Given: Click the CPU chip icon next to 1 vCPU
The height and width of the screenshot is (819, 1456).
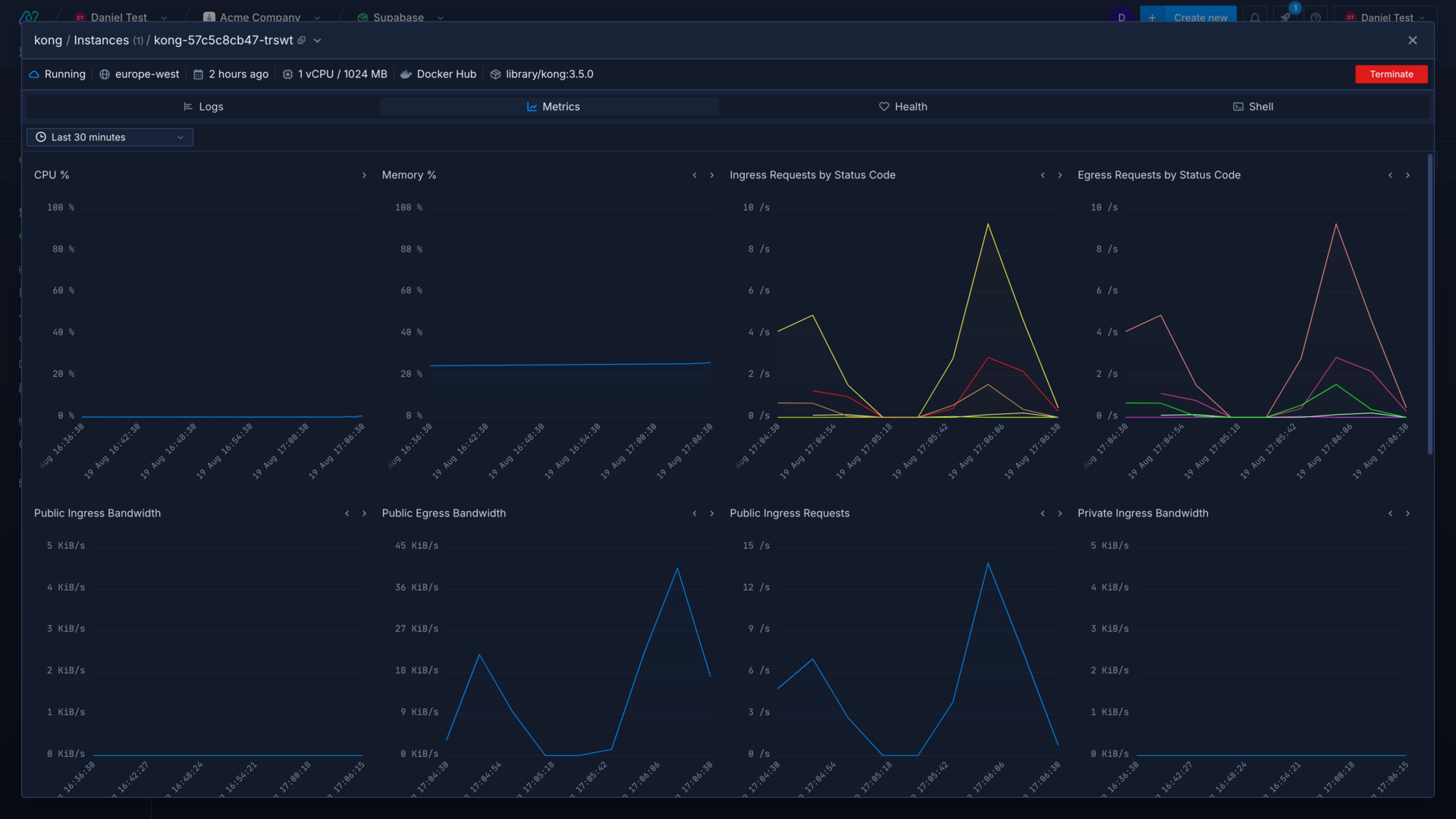Looking at the screenshot, I should tap(287, 74).
